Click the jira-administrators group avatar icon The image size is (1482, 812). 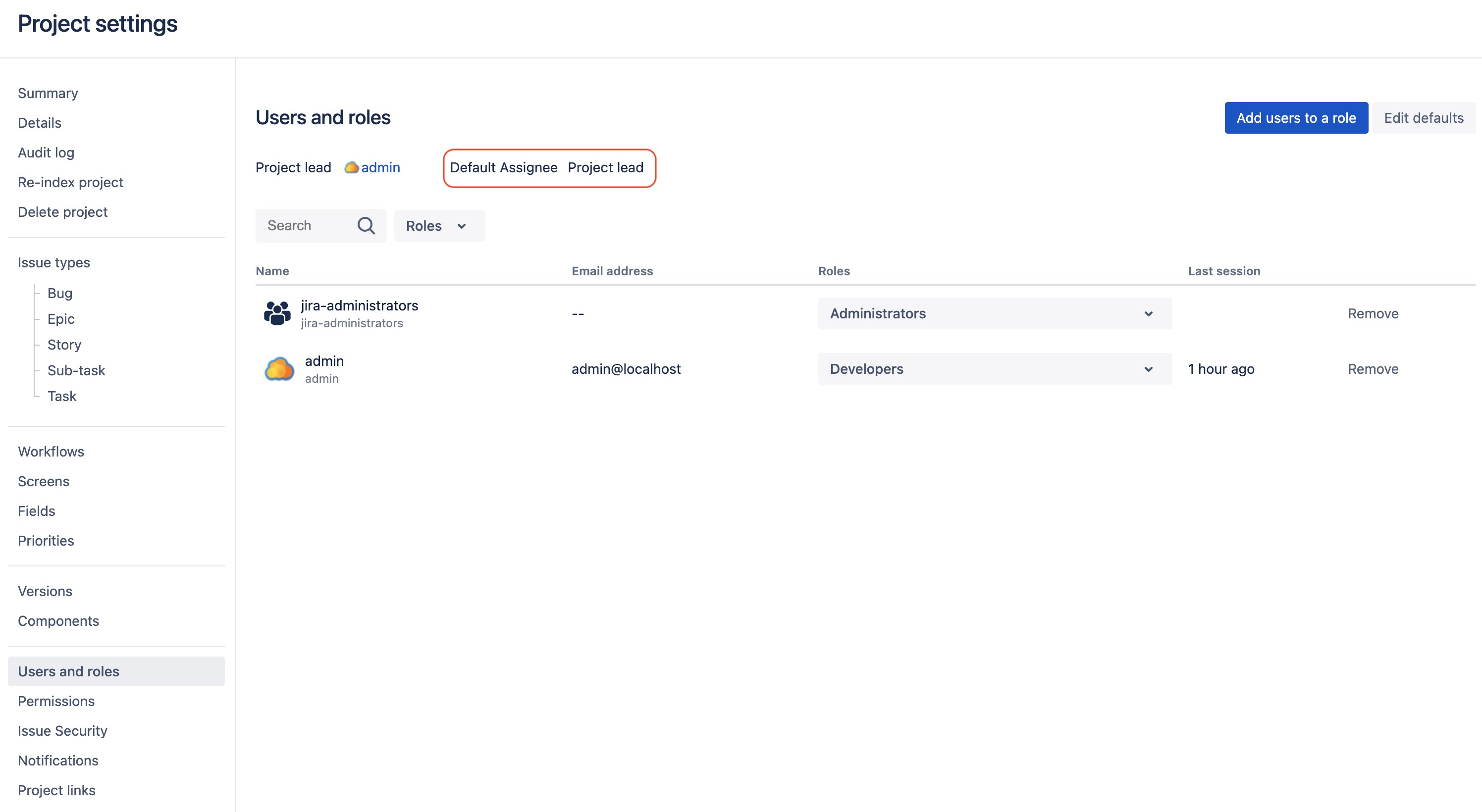pyautogui.click(x=277, y=313)
